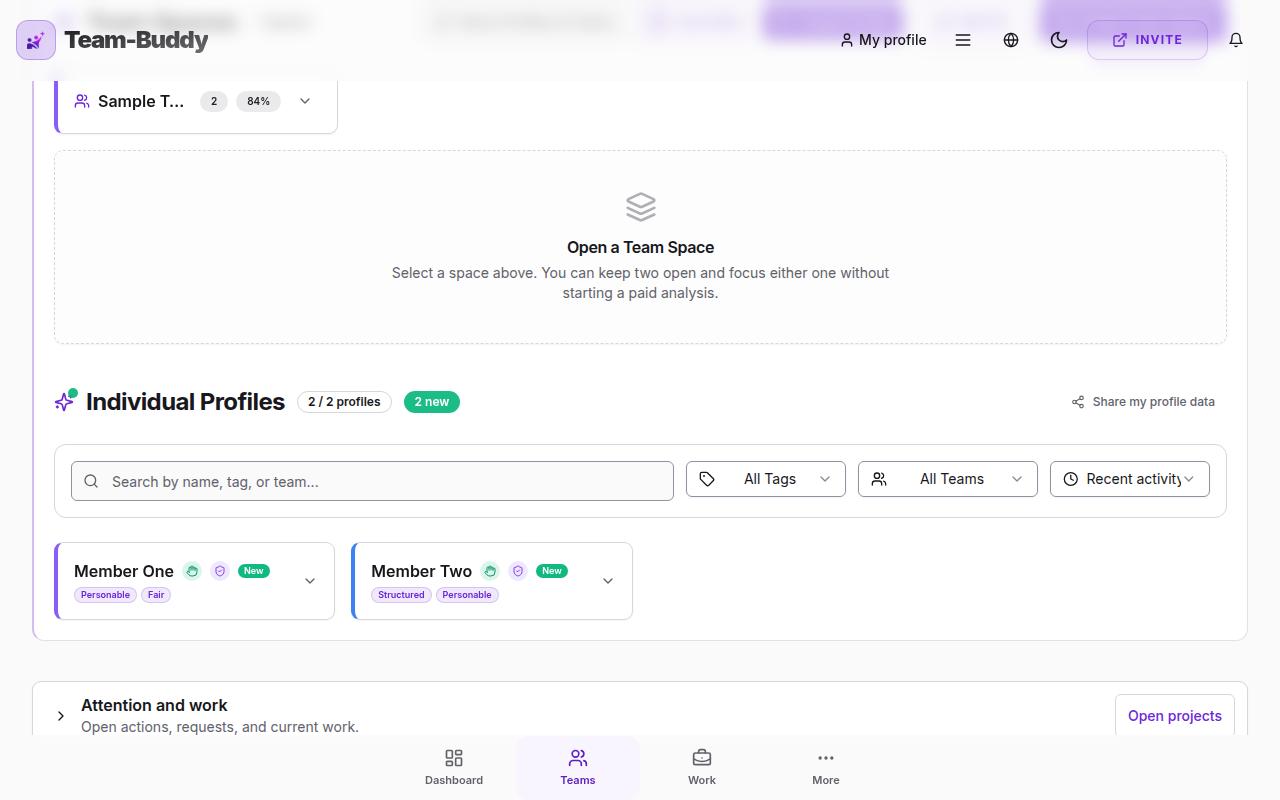The width and height of the screenshot is (1280, 800).
Task: Click the purple shield icon on Member Two
Action: tap(518, 571)
